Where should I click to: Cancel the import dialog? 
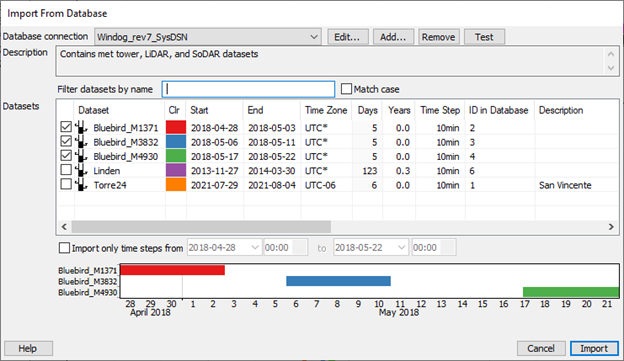tap(541, 348)
